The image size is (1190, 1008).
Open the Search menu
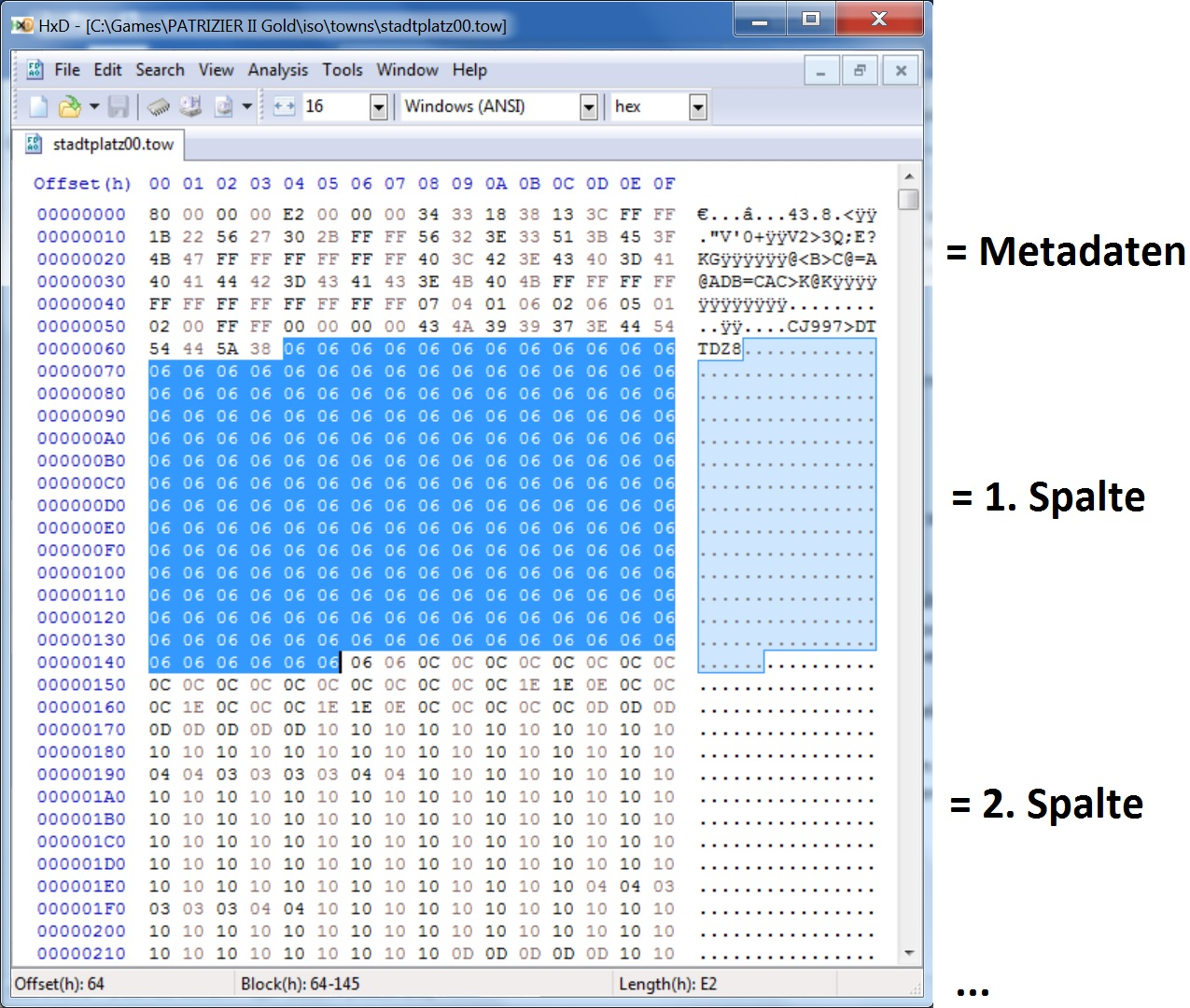click(160, 70)
